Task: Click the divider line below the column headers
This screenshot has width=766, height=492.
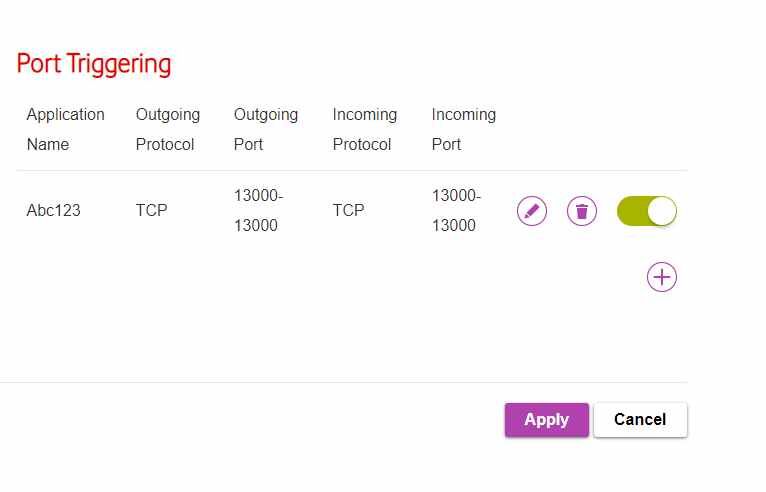Action: click(x=352, y=171)
